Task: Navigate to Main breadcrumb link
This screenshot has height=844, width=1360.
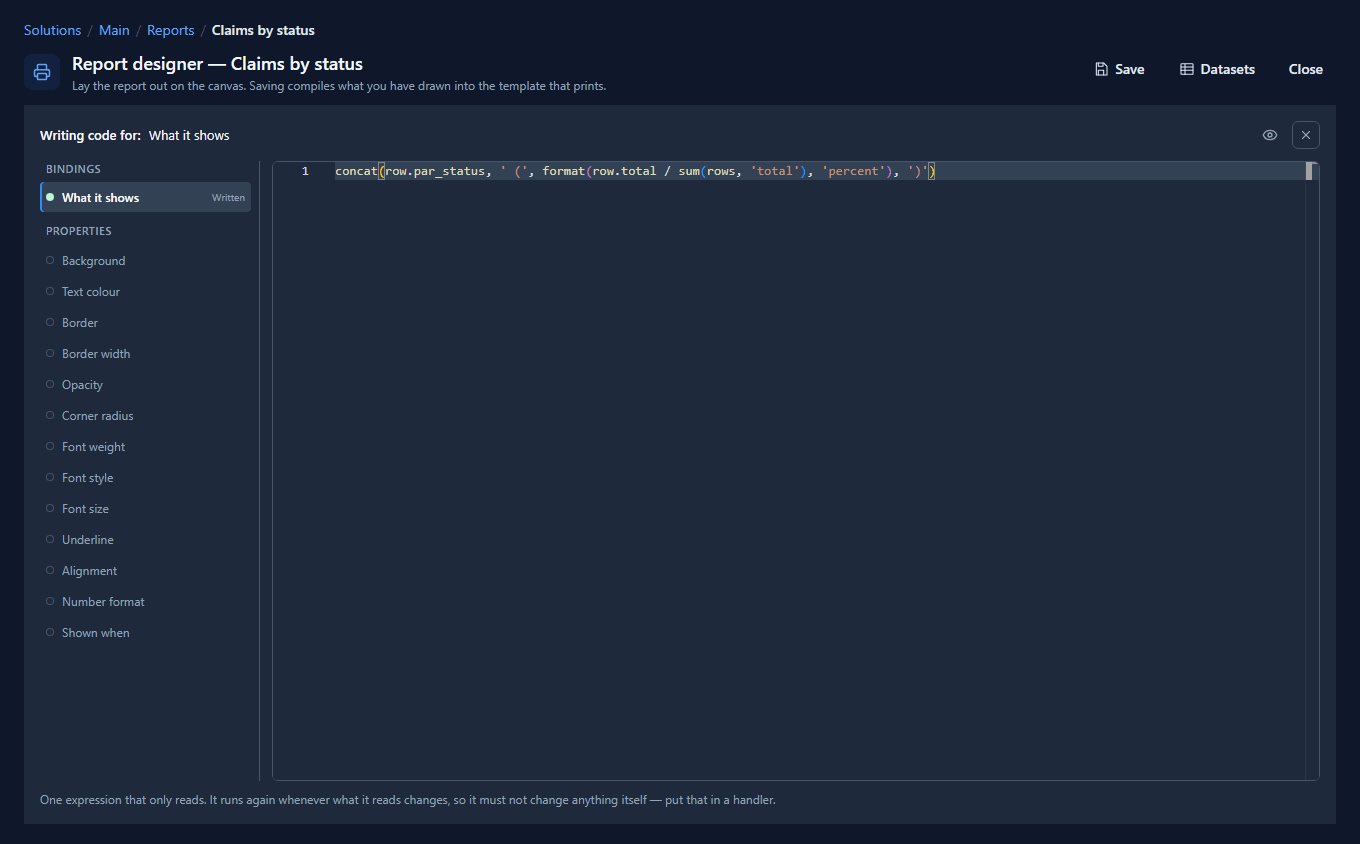Action: coord(114,30)
